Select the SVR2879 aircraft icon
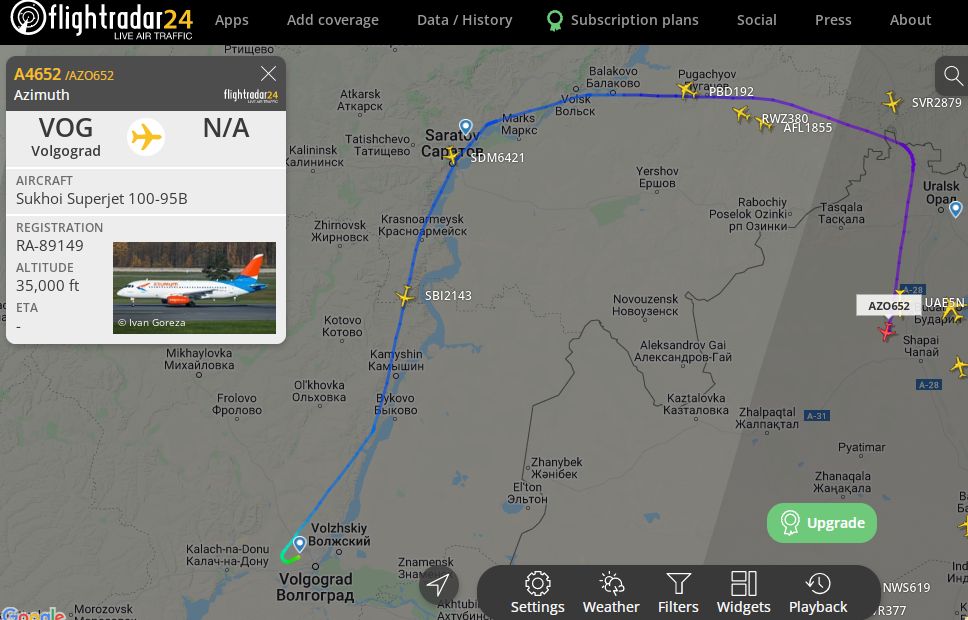The height and width of the screenshot is (620, 968). pos(892,102)
